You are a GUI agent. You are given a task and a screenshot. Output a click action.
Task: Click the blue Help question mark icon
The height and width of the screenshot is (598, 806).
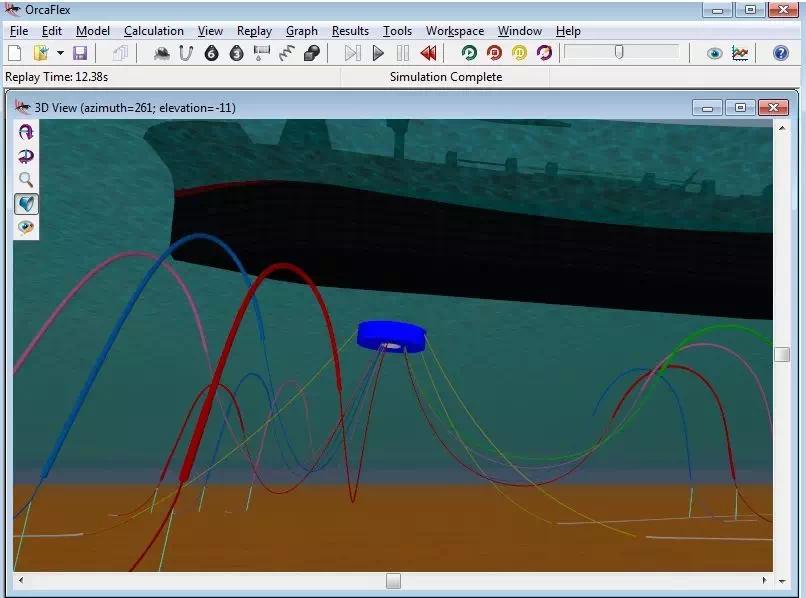[x=781, y=53]
